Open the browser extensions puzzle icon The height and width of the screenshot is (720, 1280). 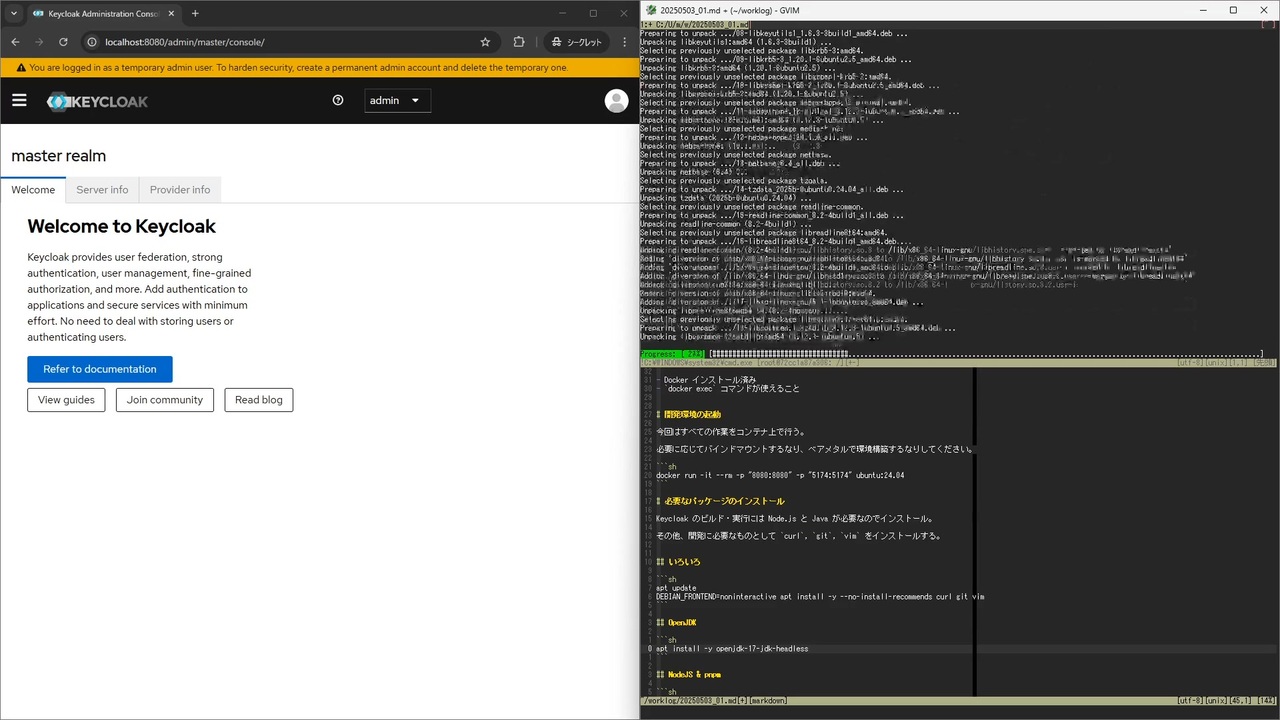519,42
